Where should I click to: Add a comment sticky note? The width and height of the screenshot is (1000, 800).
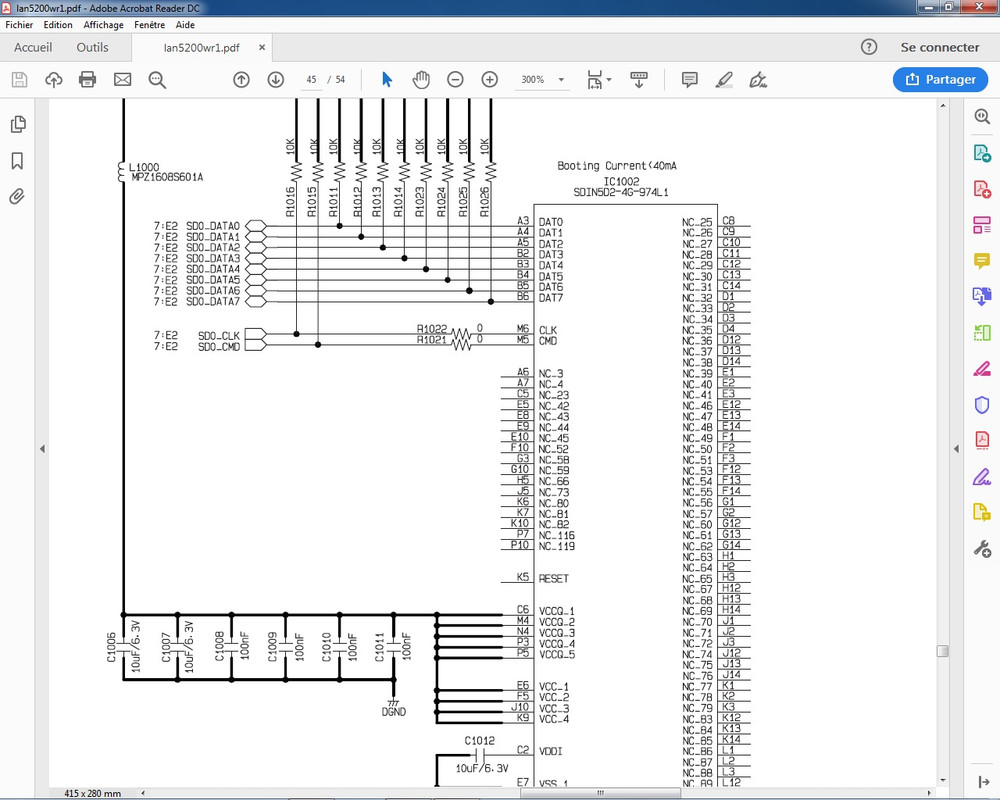(x=689, y=80)
